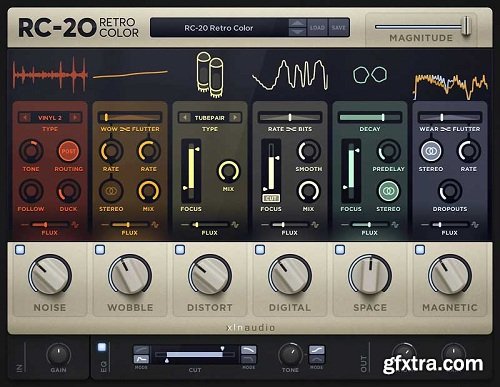
Task: Select the lower tone mode button
Action: (317, 359)
